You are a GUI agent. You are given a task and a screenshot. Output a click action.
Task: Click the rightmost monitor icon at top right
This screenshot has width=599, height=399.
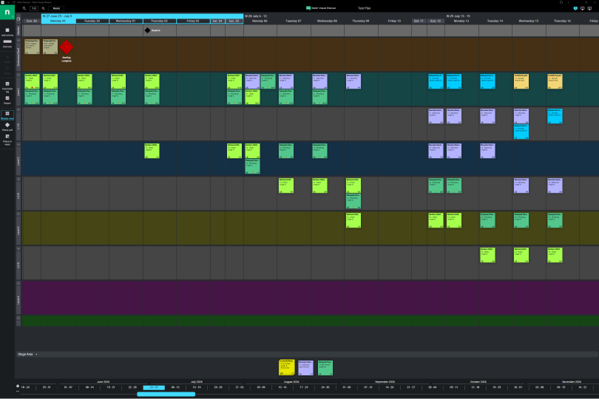click(589, 8)
